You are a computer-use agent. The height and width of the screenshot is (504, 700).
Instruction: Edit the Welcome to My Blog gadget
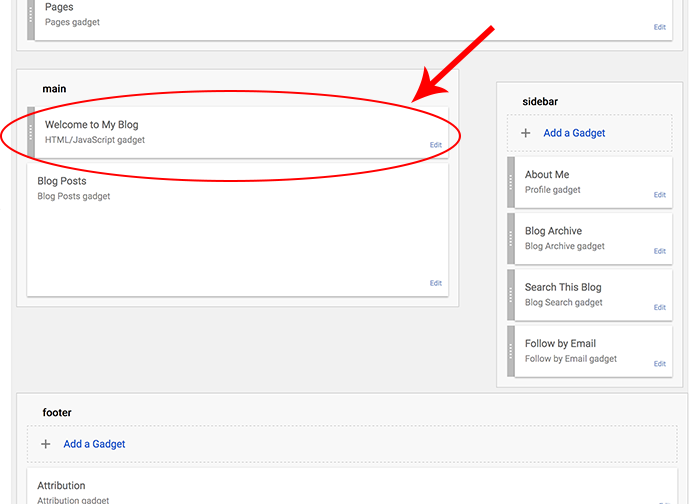435,145
